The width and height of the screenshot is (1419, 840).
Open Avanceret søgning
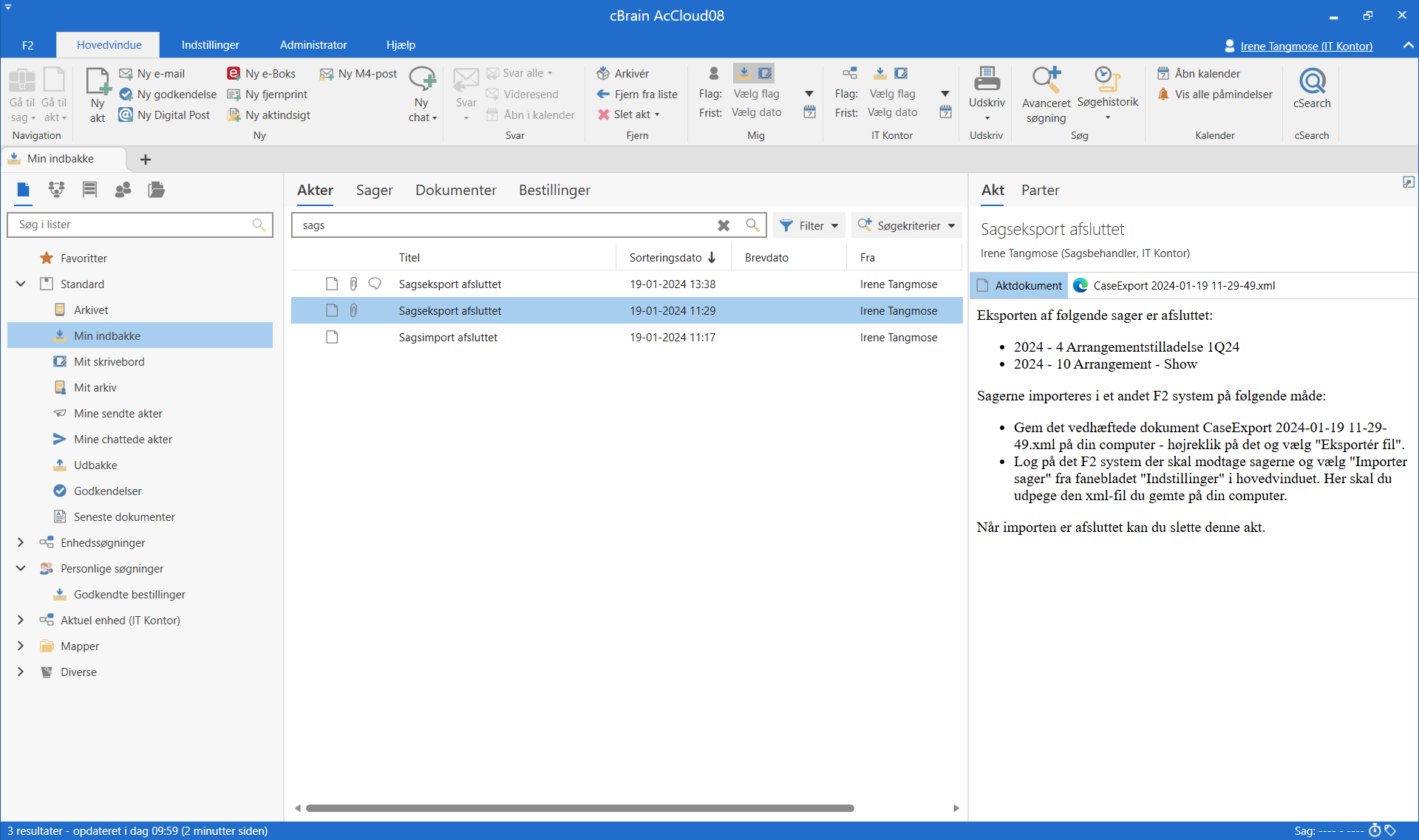[x=1046, y=95]
